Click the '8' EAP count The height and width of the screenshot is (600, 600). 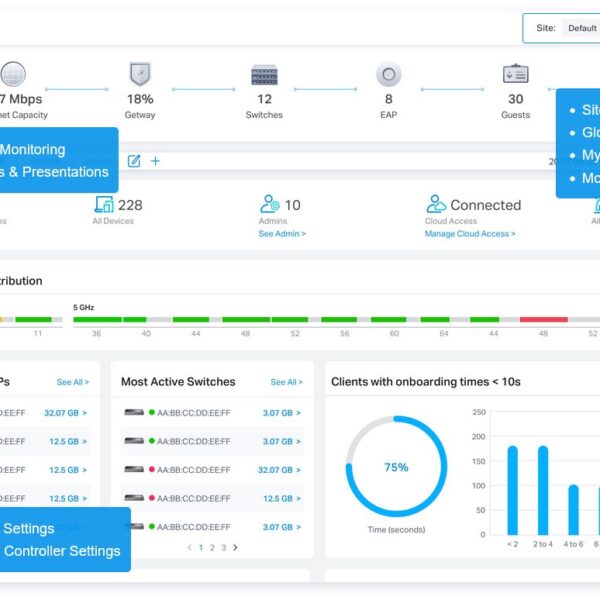pos(388,99)
